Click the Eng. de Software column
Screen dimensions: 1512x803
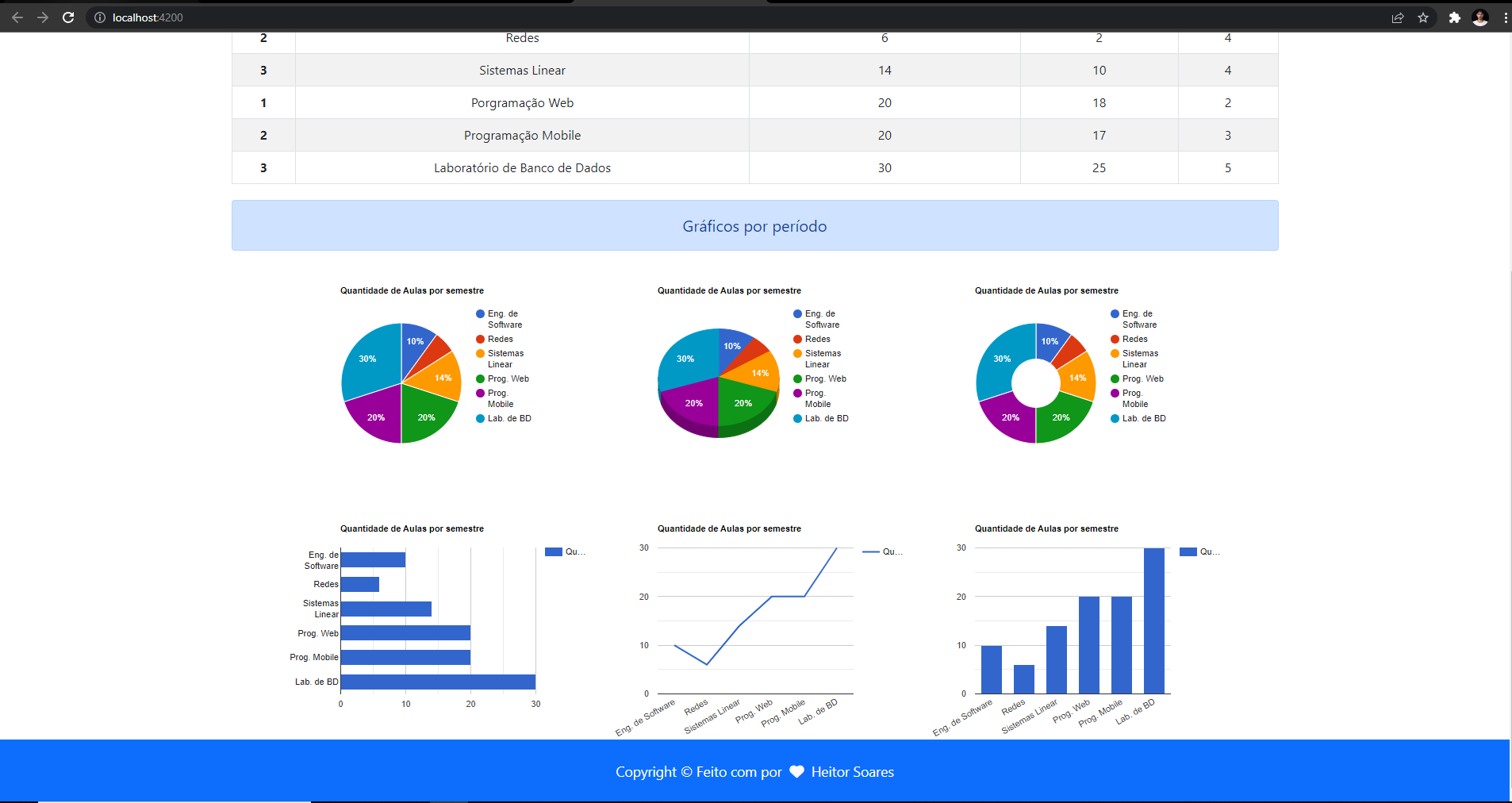[x=992, y=670]
